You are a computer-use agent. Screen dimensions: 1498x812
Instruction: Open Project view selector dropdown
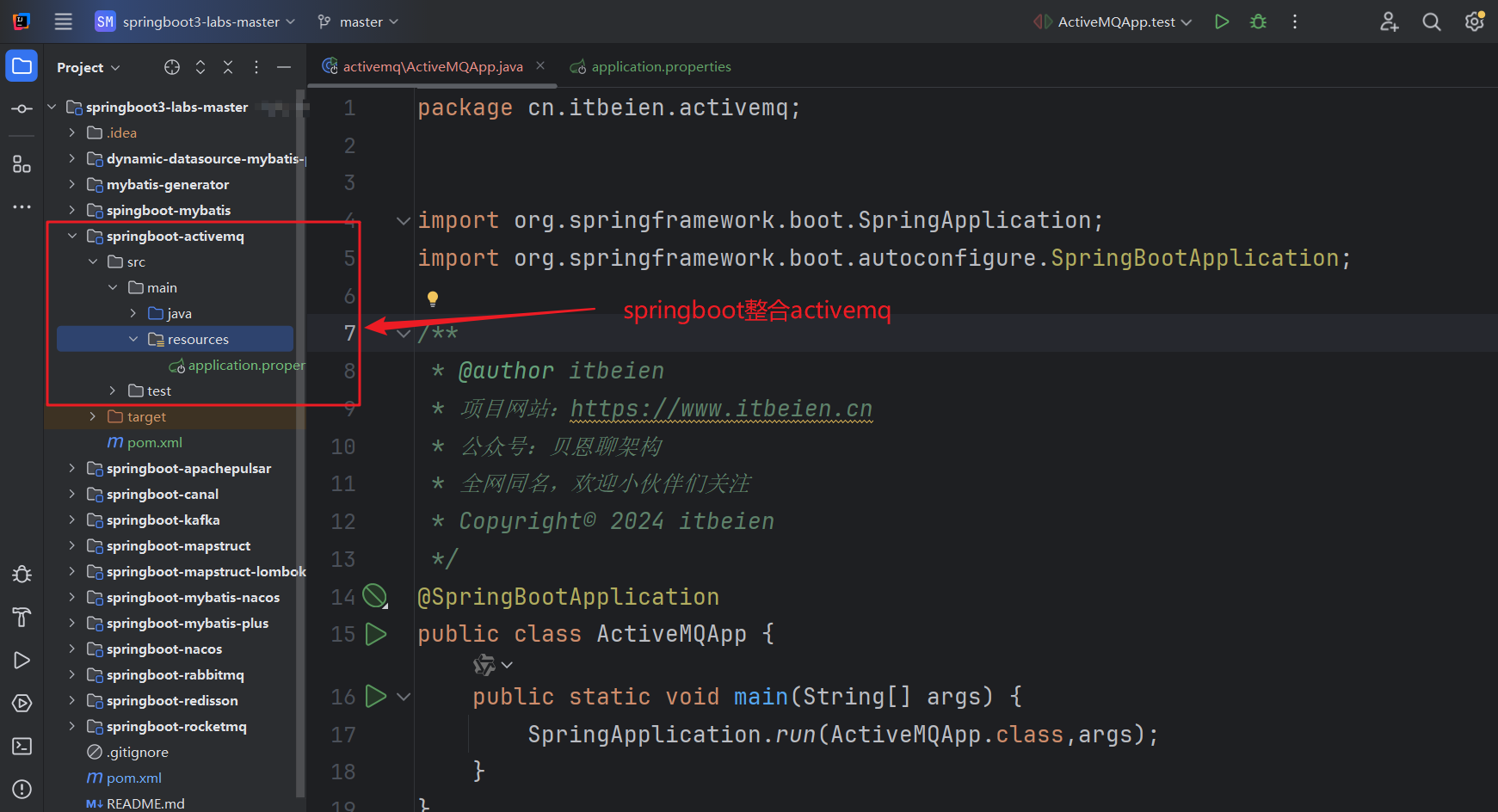click(x=88, y=67)
